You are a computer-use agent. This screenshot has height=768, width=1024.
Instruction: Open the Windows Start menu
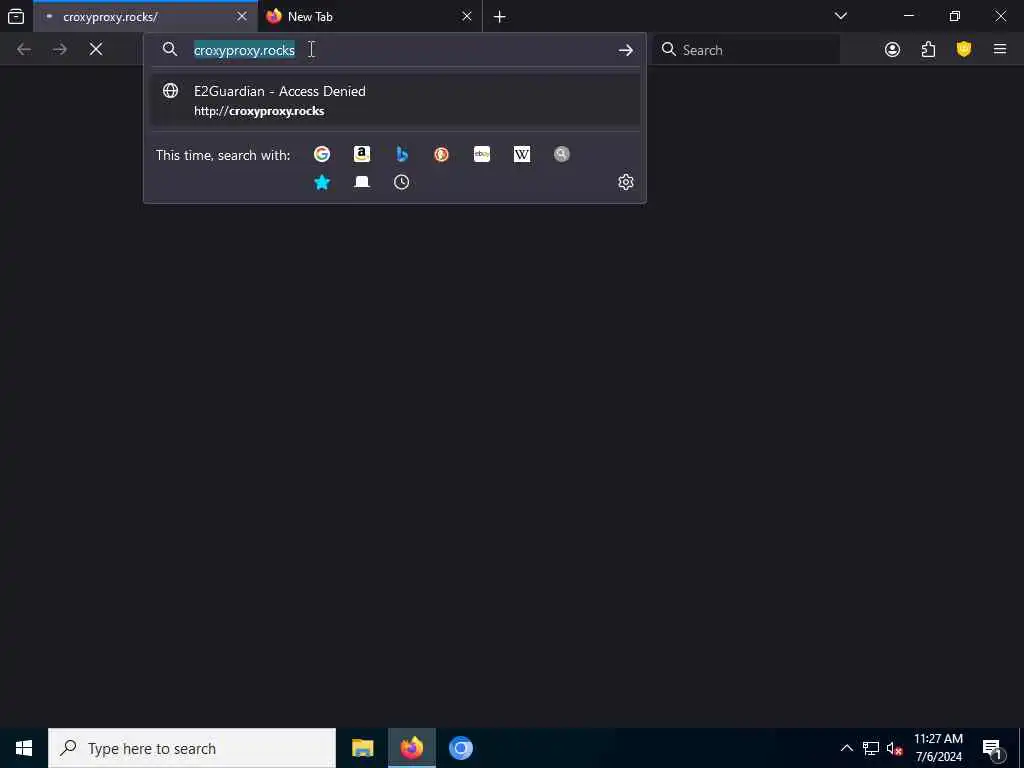pyautogui.click(x=24, y=748)
